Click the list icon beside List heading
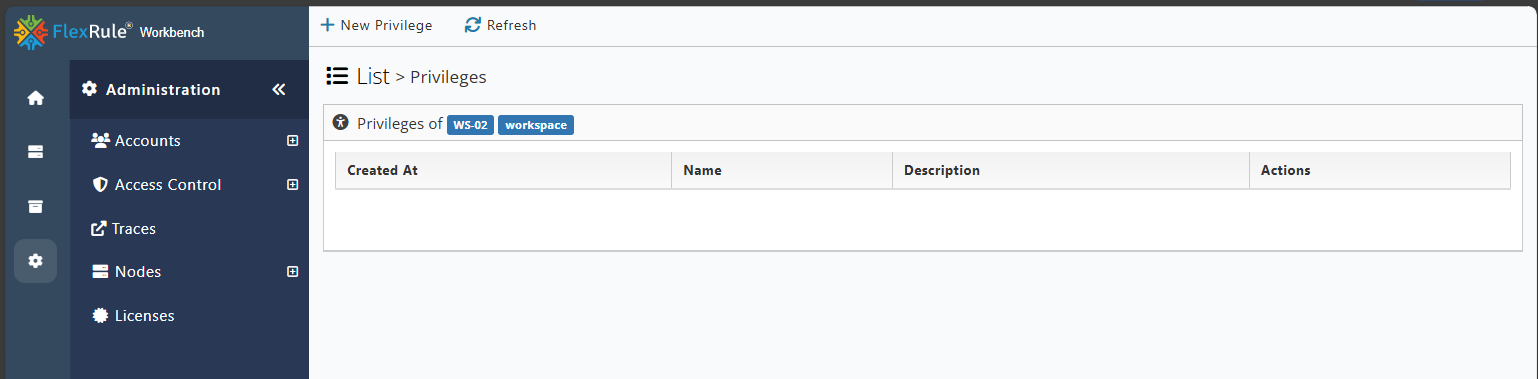The image size is (1538, 379). click(337, 75)
